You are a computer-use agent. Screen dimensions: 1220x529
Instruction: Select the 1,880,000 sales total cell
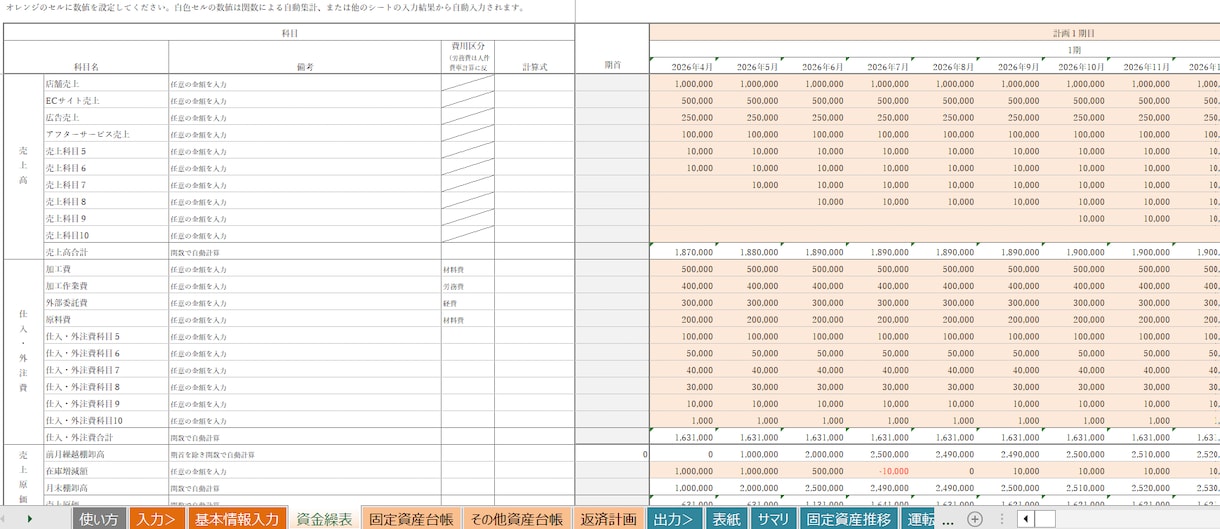(x=747, y=252)
